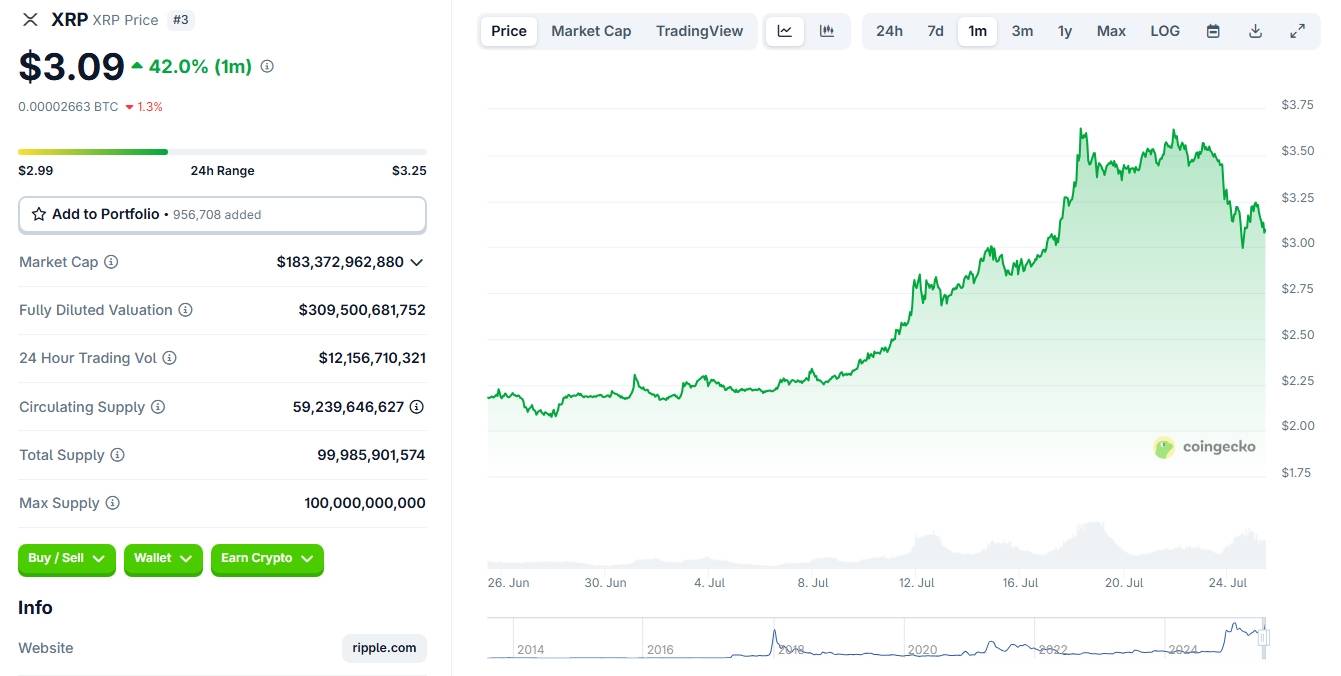Click the $3.25 range high label
This screenshot has height=676, width=1341.
[x=409, y=171]
